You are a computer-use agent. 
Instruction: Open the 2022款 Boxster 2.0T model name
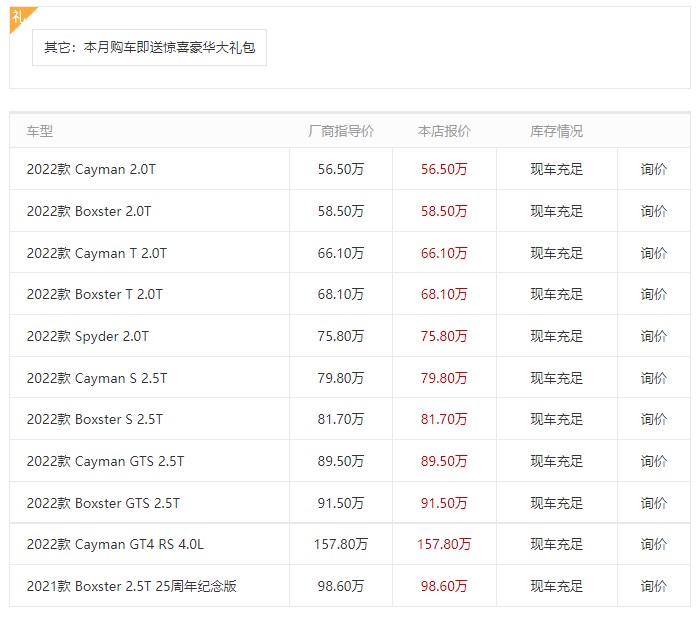coord(89,211)
